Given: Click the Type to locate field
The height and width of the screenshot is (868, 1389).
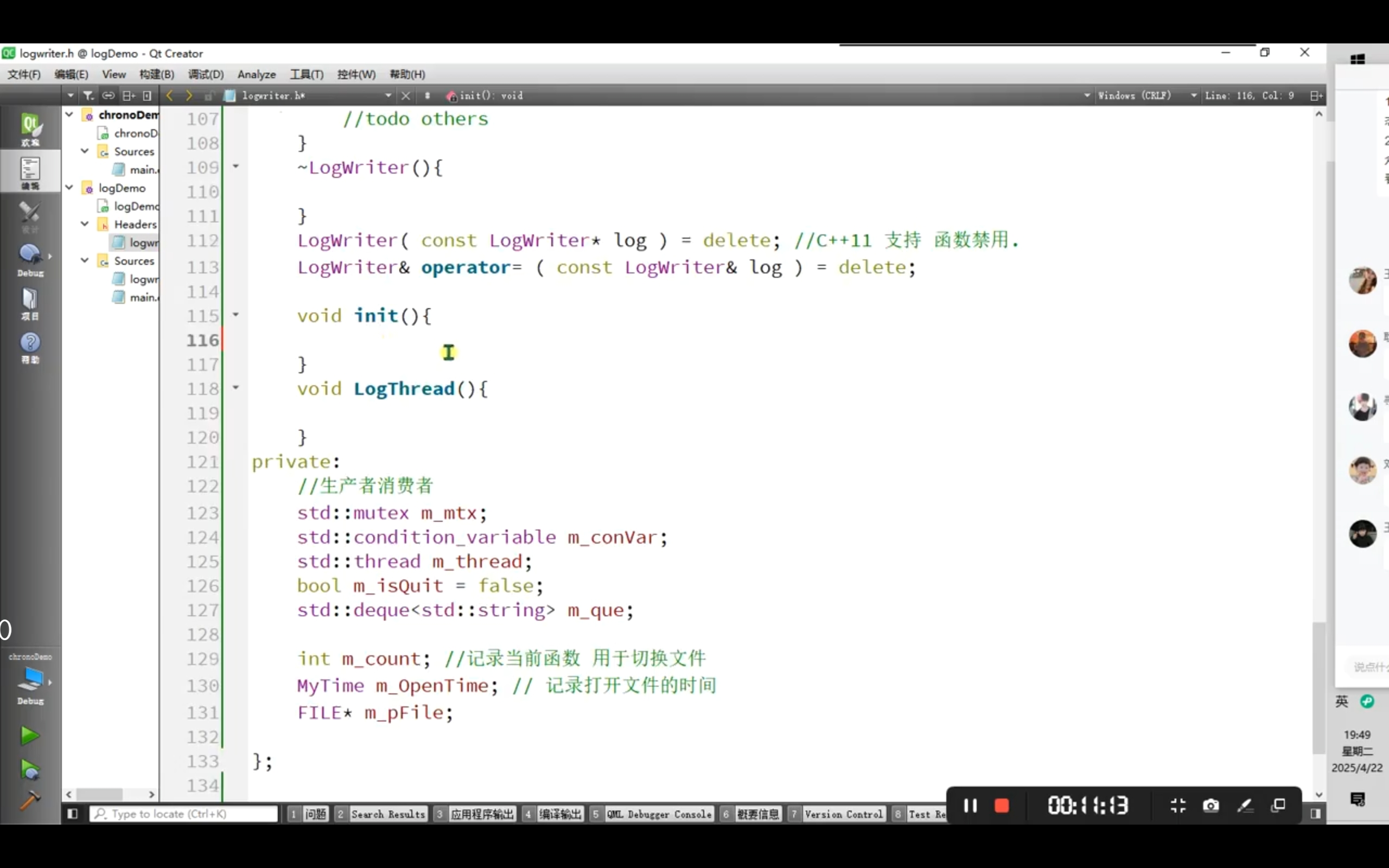Looking at the screenshot, I should (184, 813).
